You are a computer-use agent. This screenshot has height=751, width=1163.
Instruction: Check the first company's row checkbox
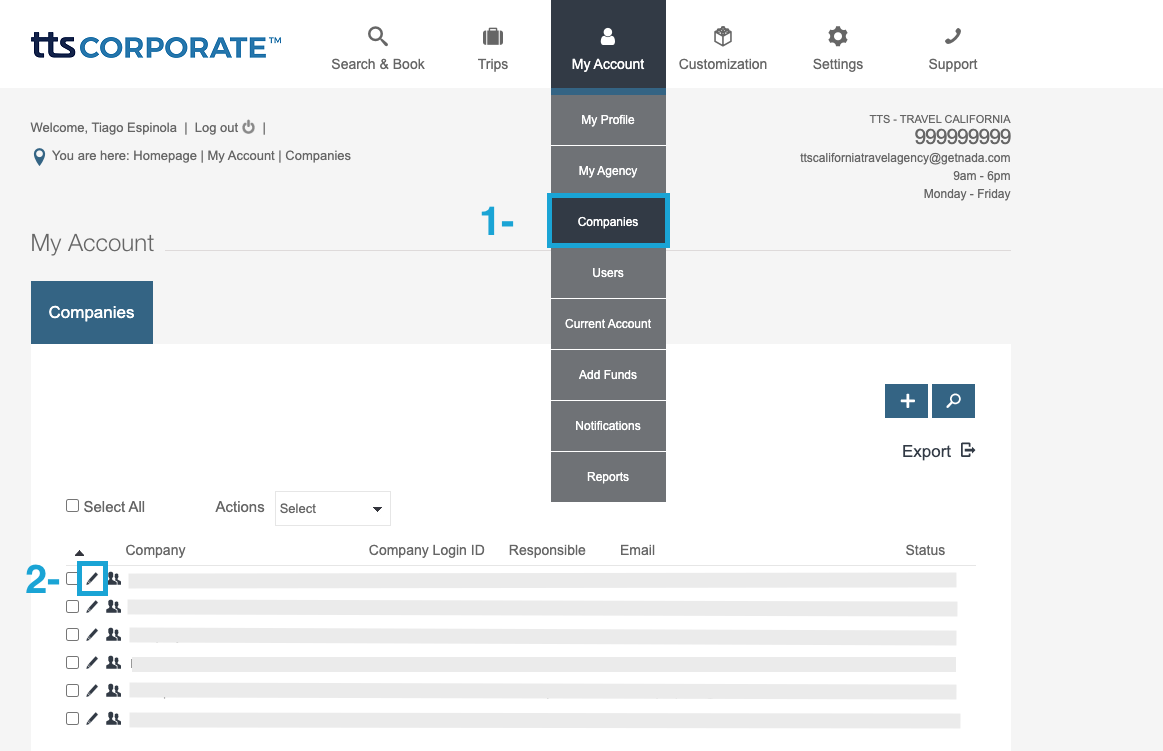point(72,578)
